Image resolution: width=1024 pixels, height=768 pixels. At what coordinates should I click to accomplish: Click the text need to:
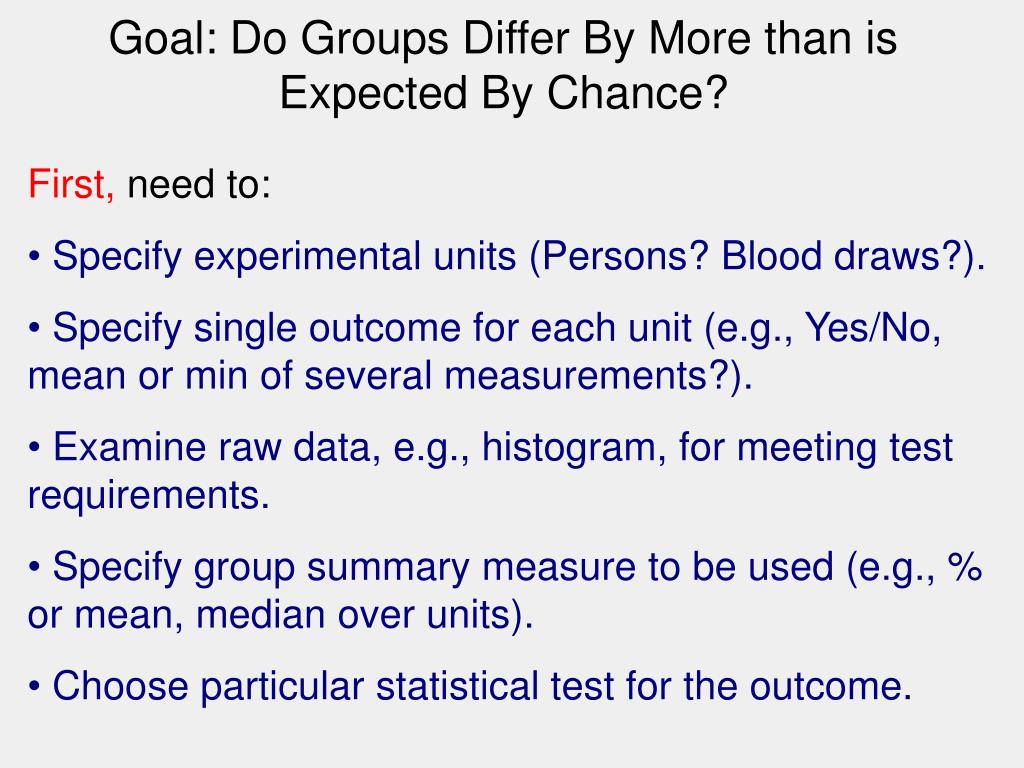point(199,184)
